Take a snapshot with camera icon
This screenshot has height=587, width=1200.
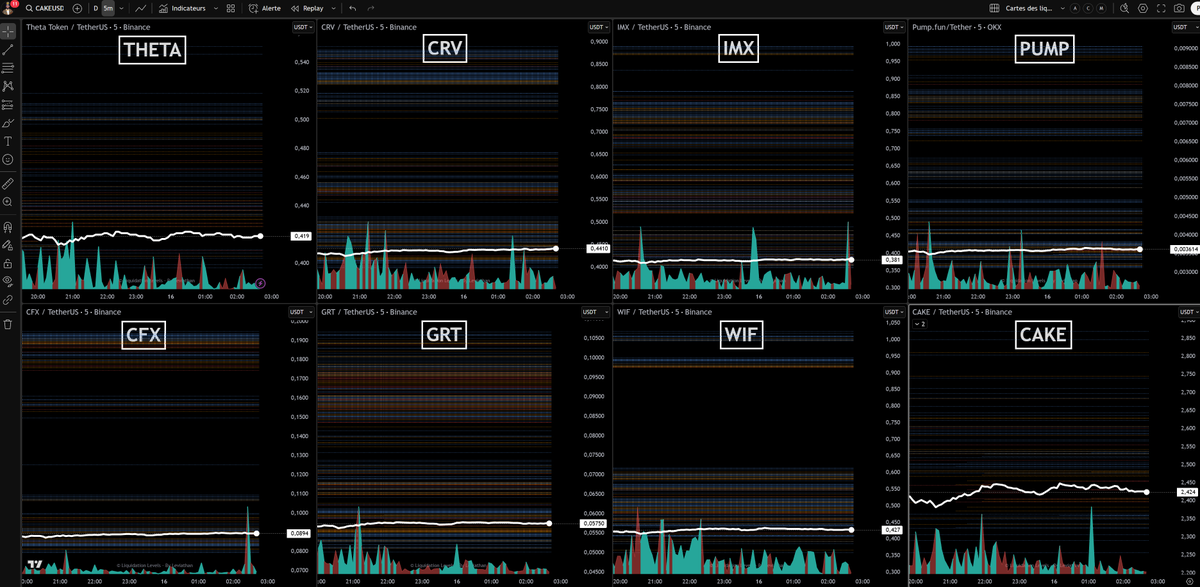click(1179, 8)
